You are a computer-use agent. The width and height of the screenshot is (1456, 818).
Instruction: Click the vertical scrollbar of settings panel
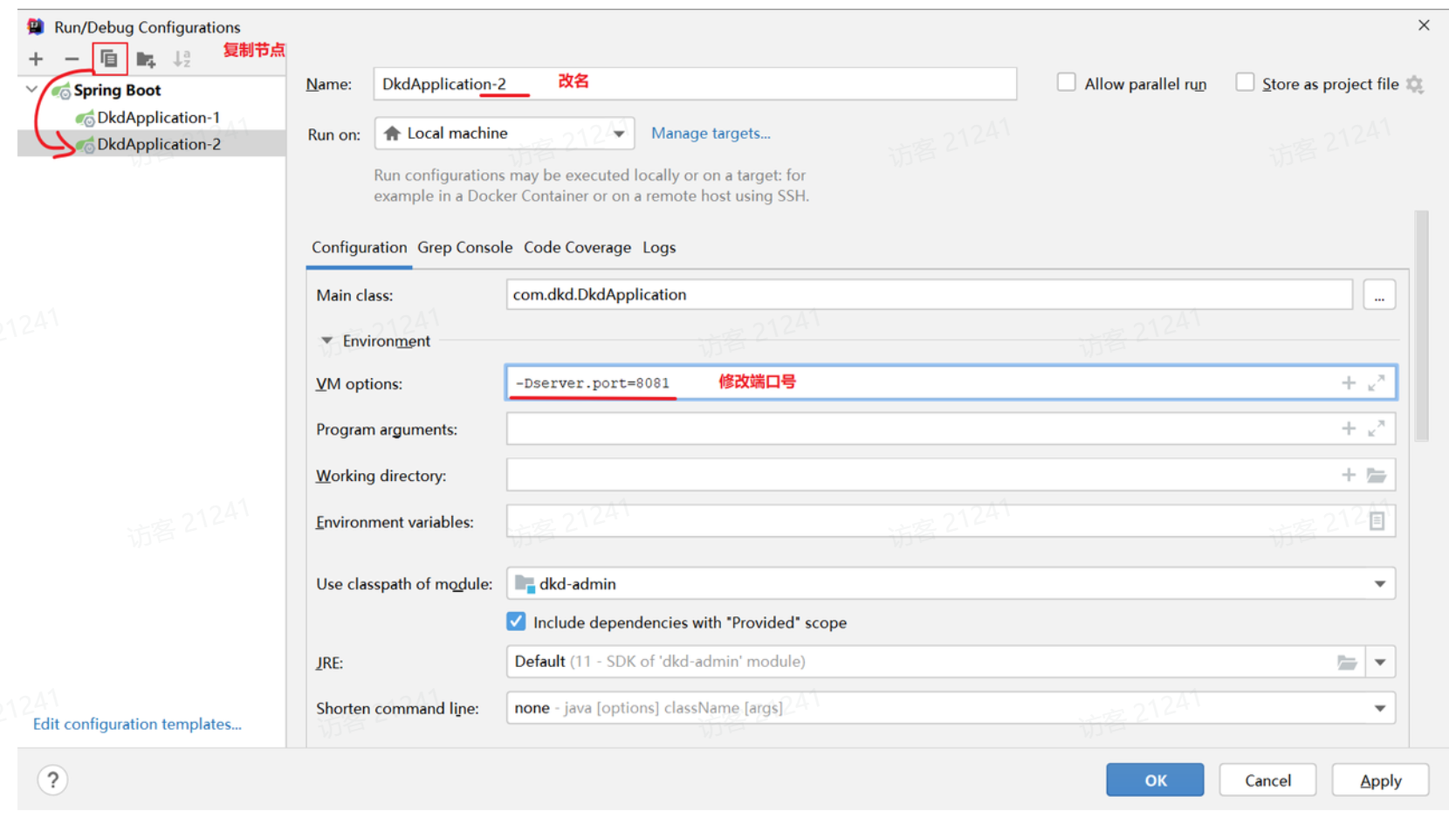[1422, 326]
